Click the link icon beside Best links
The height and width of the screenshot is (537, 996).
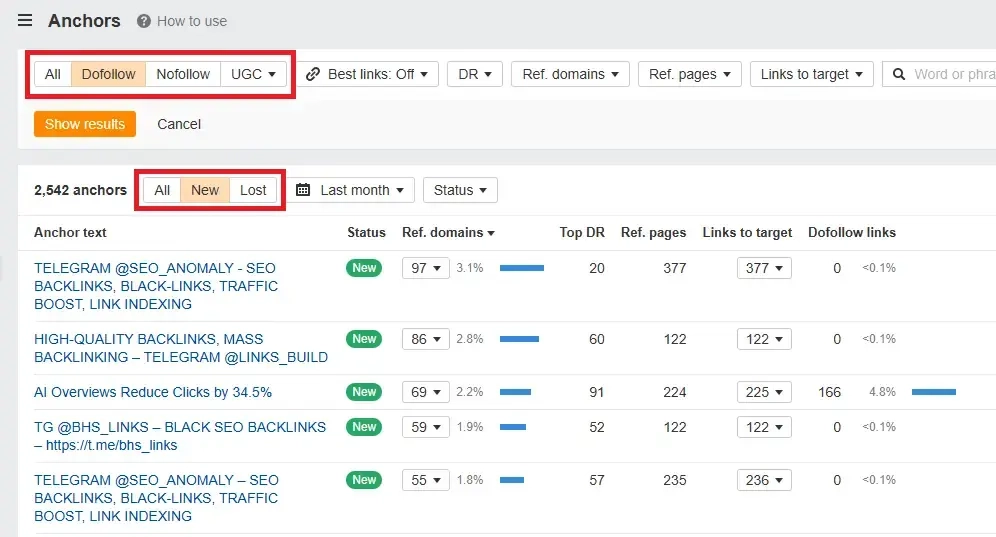pyautogui.click(x=313, y=74)
